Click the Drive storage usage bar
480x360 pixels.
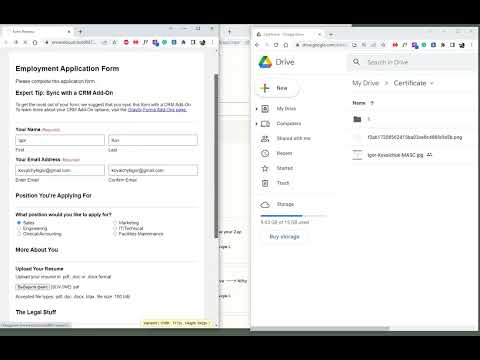(294, 216)
